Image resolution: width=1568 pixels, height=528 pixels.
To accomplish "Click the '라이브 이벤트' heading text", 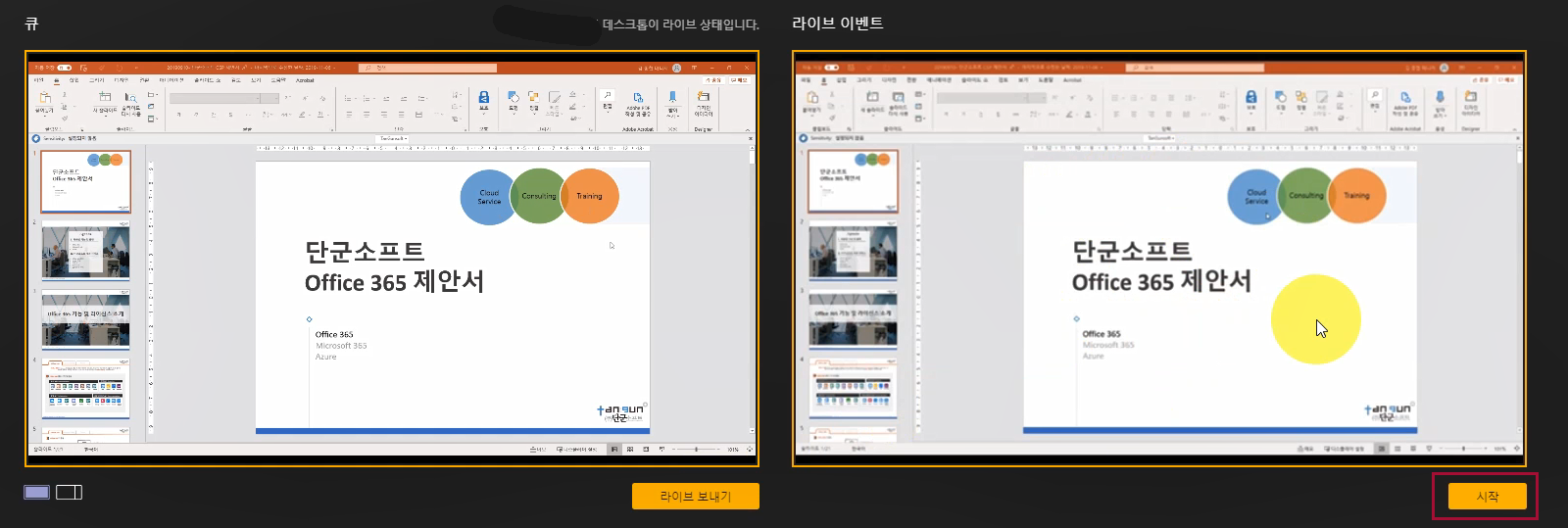I will [x=838, y=24].
